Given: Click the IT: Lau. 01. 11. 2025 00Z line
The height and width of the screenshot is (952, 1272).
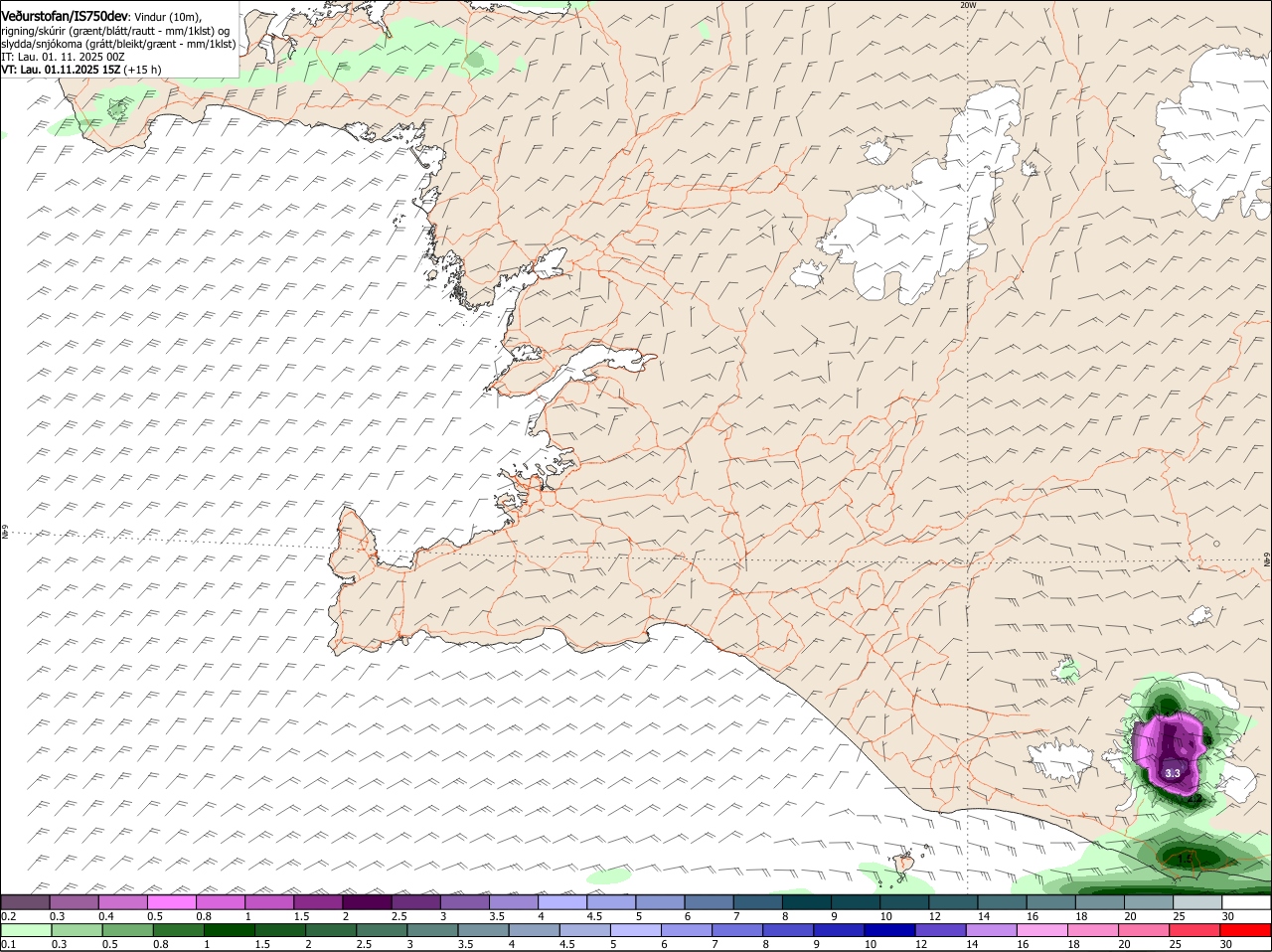Looking at the screenshot, I should tap(63, 57).
